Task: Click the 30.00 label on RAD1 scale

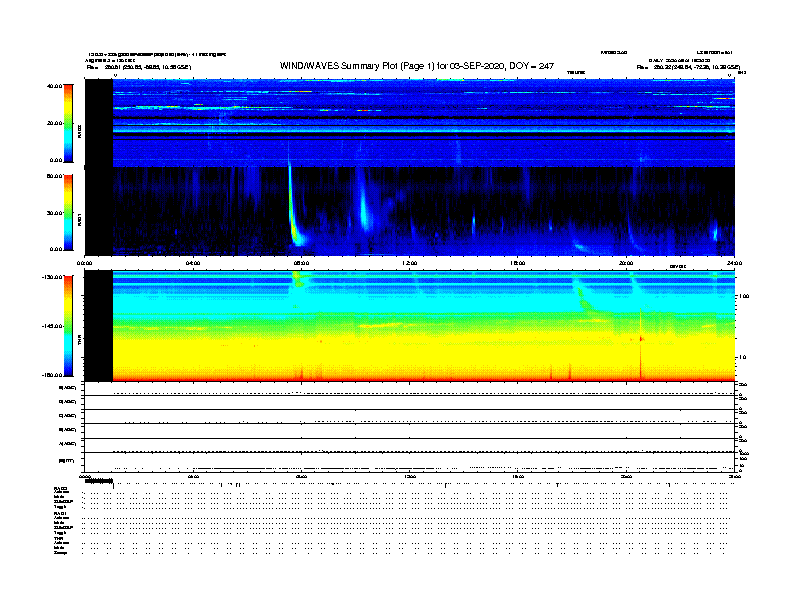Action: 54,213
